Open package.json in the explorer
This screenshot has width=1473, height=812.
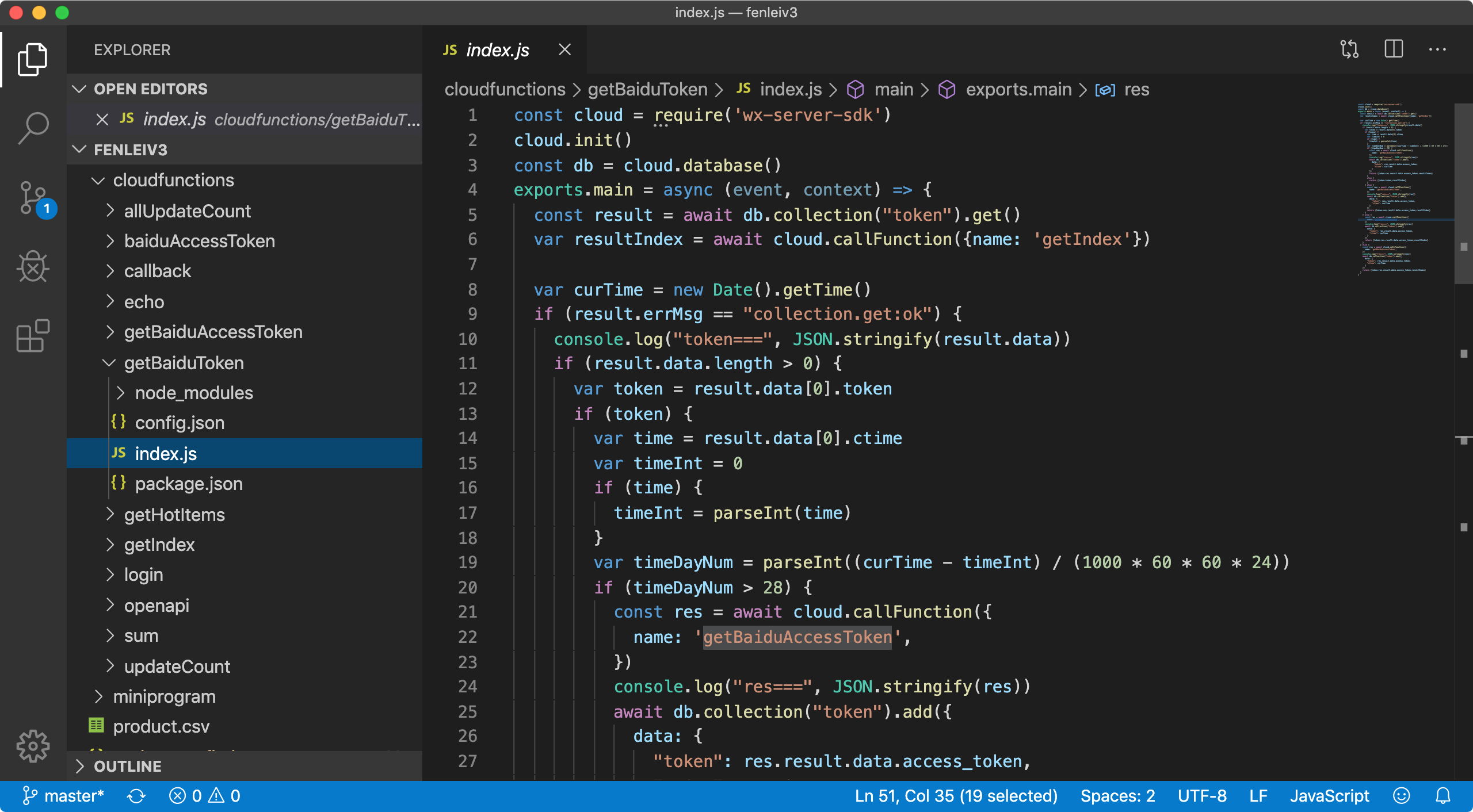(x=188, y=484)
